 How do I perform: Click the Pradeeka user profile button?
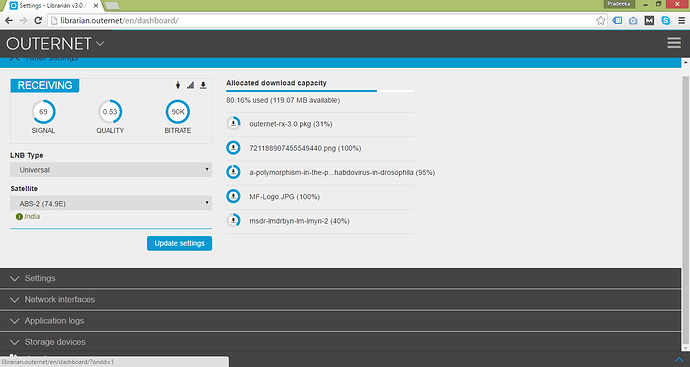click(619, 4)
